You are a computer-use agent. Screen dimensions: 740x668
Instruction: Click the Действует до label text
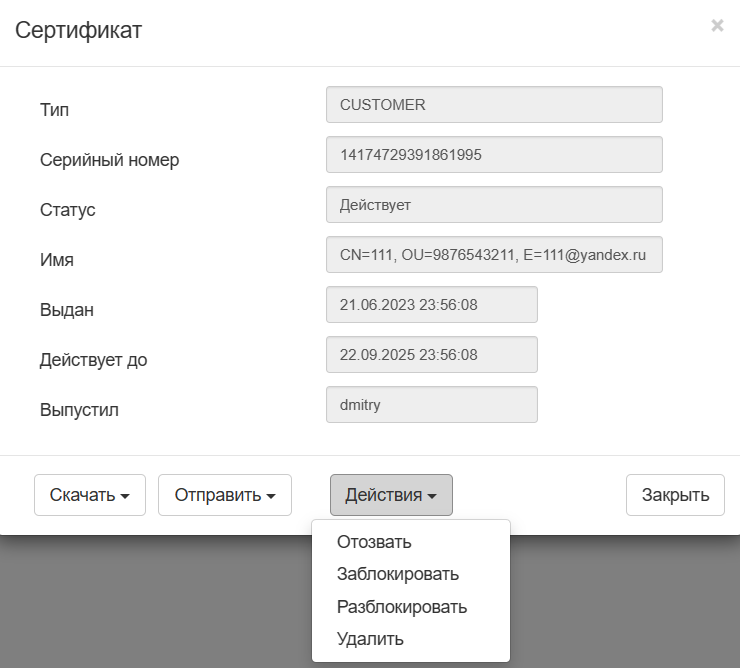[x=94, y=360]
